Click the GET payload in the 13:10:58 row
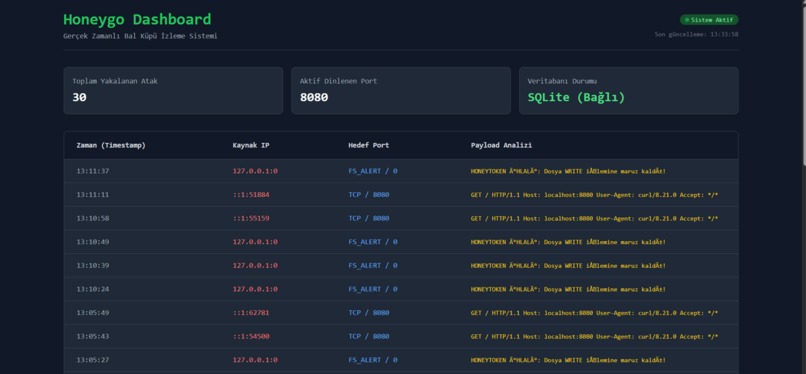 (x=594, y=218)
